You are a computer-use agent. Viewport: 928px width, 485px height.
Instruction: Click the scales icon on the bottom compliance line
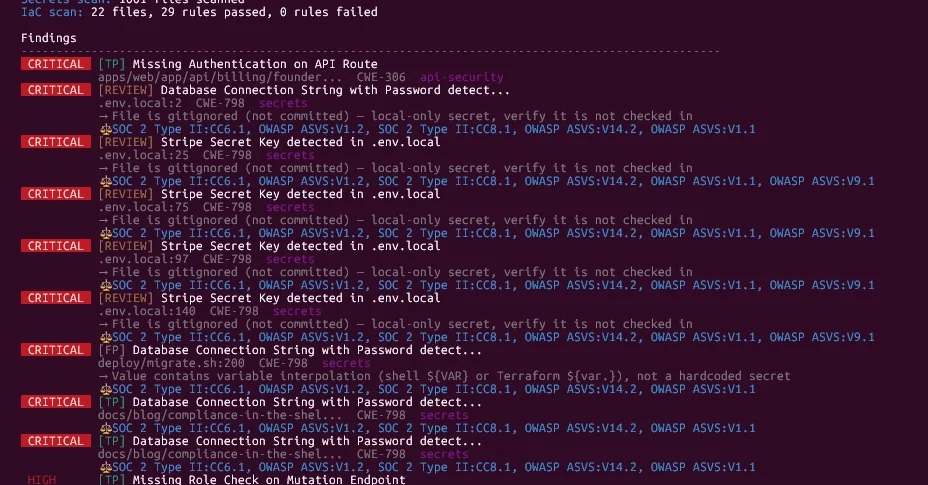point(104,467)
